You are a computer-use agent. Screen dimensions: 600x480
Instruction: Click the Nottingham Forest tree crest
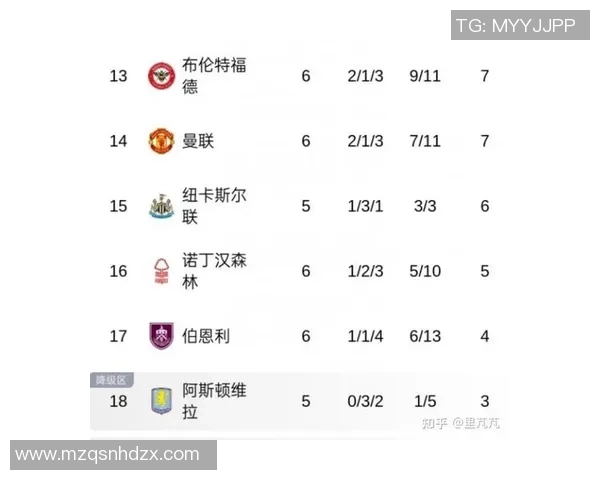point(160,271)
